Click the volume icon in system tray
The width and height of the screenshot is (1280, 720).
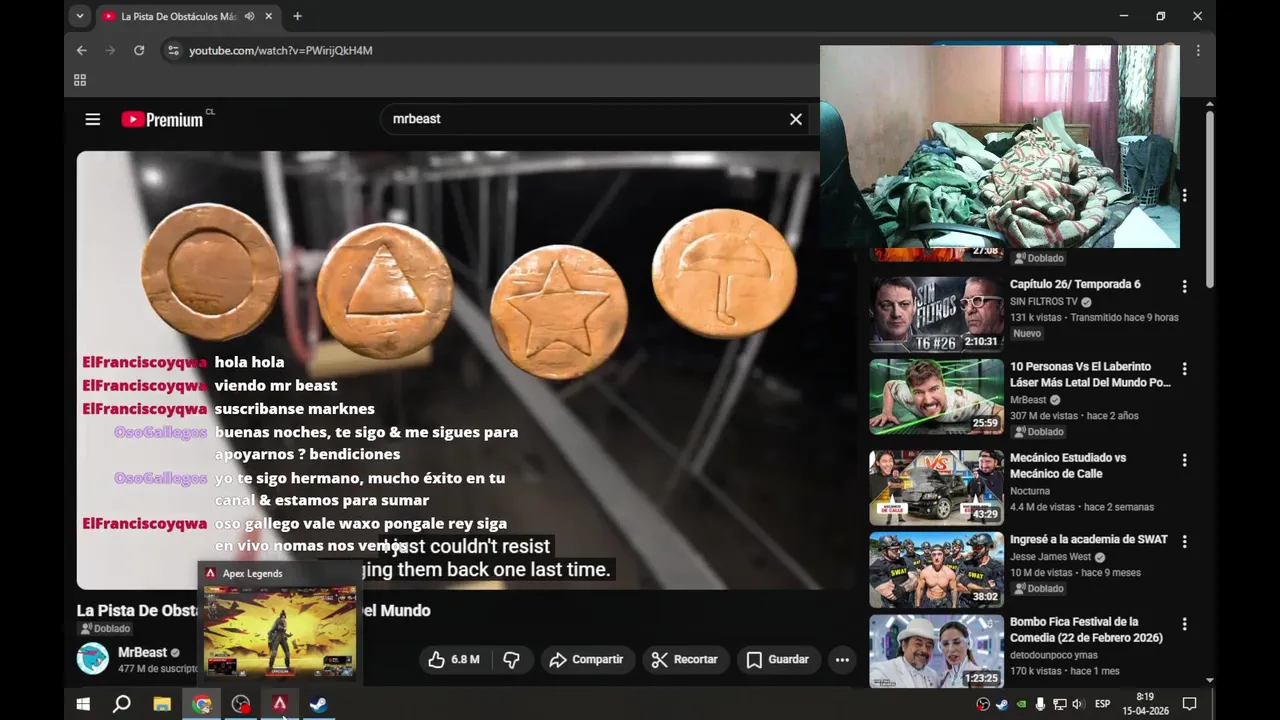(1078, 704)
